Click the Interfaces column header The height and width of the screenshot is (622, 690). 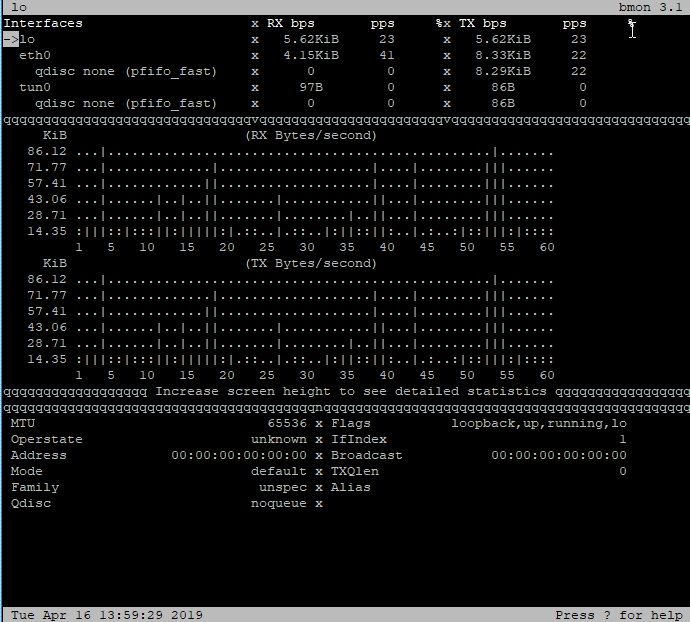[43, 23]
